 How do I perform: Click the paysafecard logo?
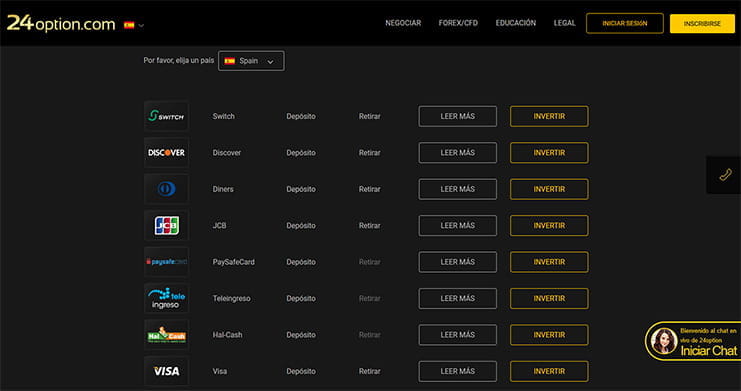(x=166, y=261)
